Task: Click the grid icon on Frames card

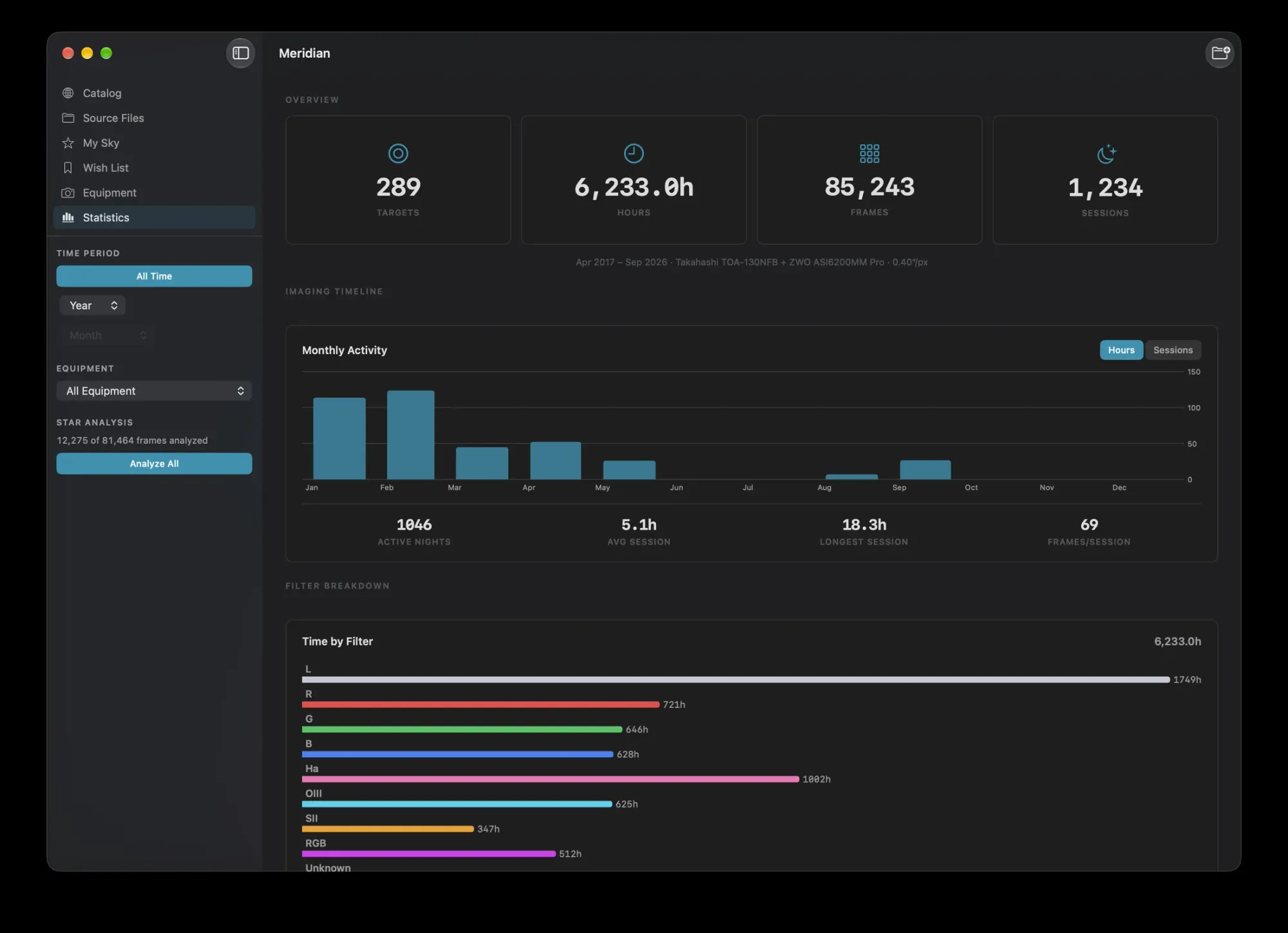Action: pyautogui.click(x=869, y=153)
